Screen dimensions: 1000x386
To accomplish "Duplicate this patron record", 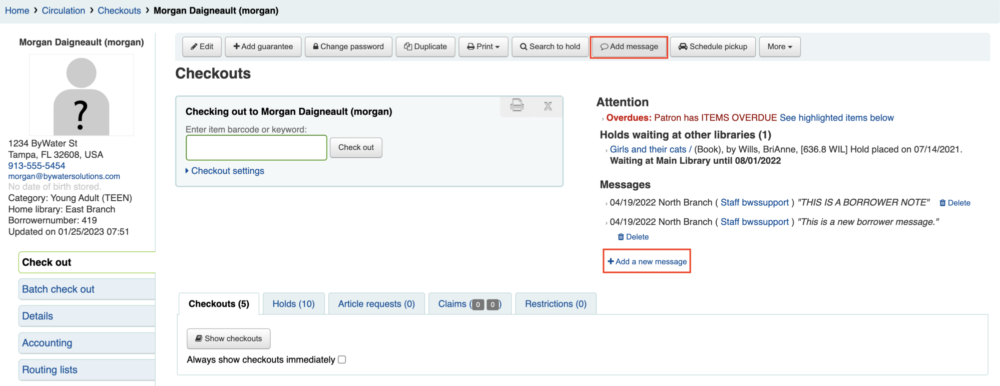I will (425, 47).
